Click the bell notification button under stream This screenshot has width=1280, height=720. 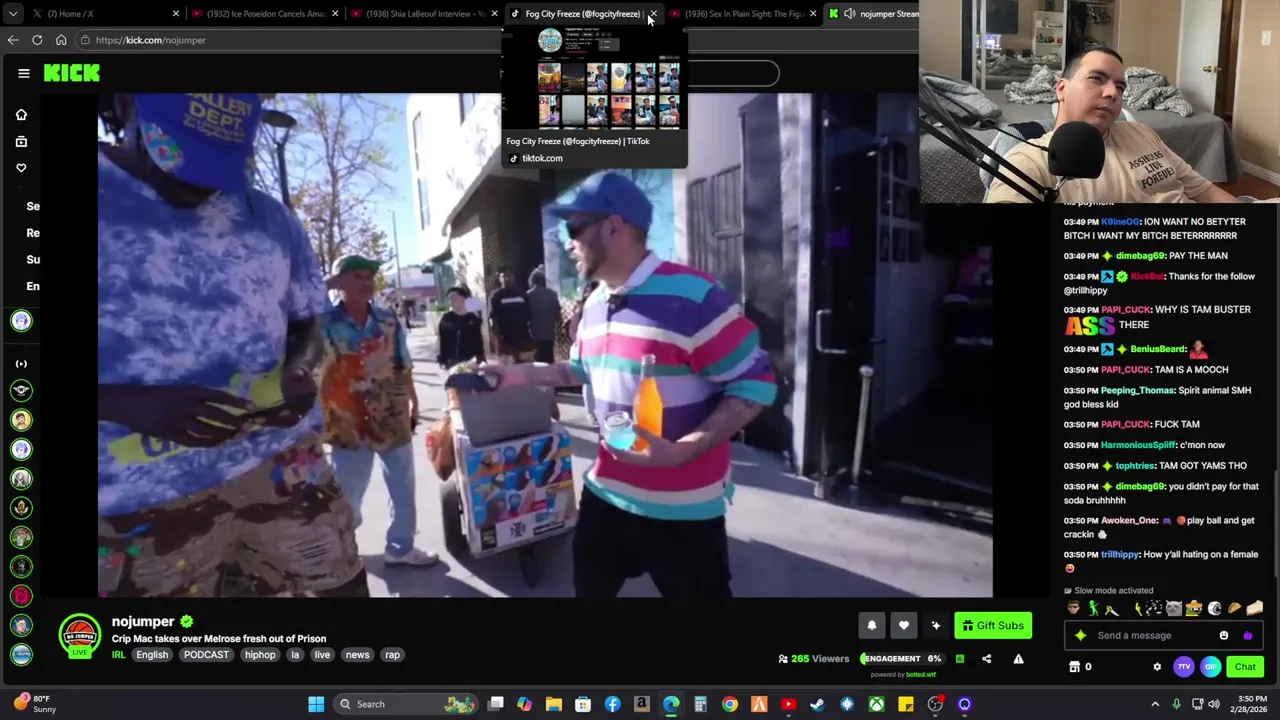[871, 626]
